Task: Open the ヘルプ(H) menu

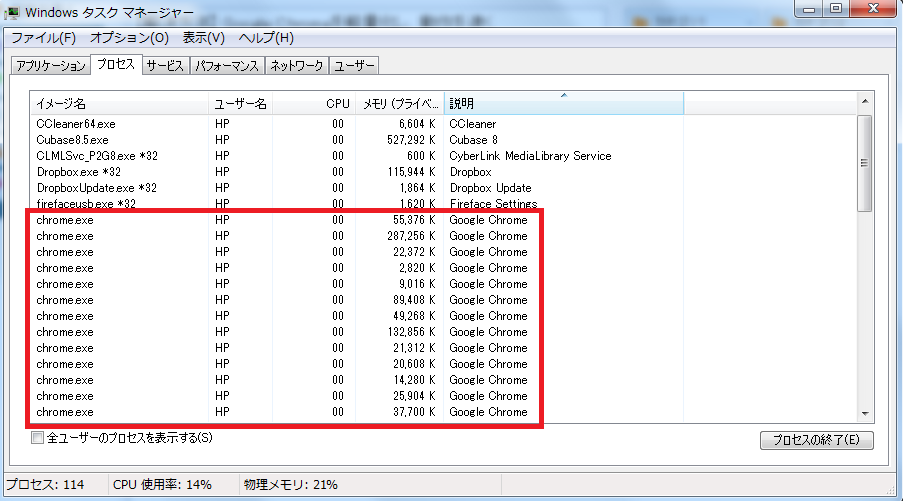Action: [266, 38]
